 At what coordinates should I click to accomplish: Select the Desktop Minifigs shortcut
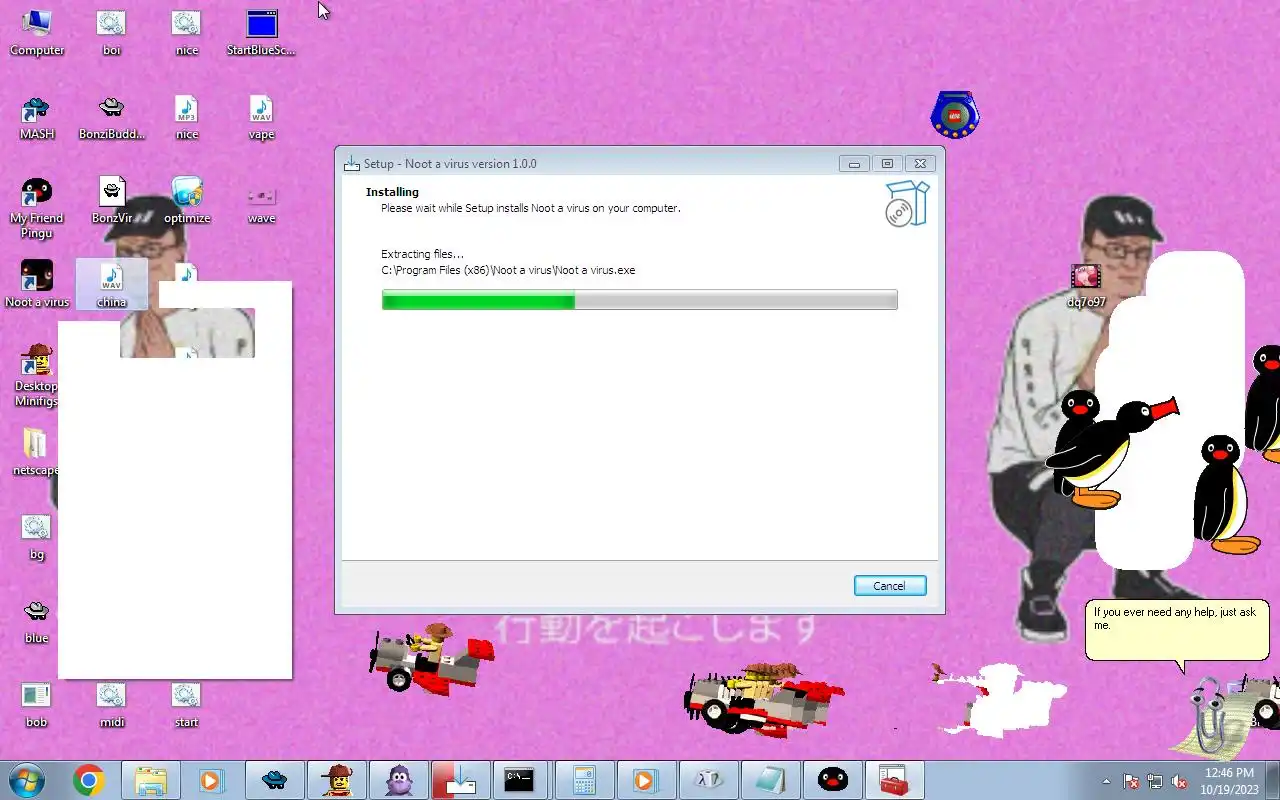click(37, 376)
